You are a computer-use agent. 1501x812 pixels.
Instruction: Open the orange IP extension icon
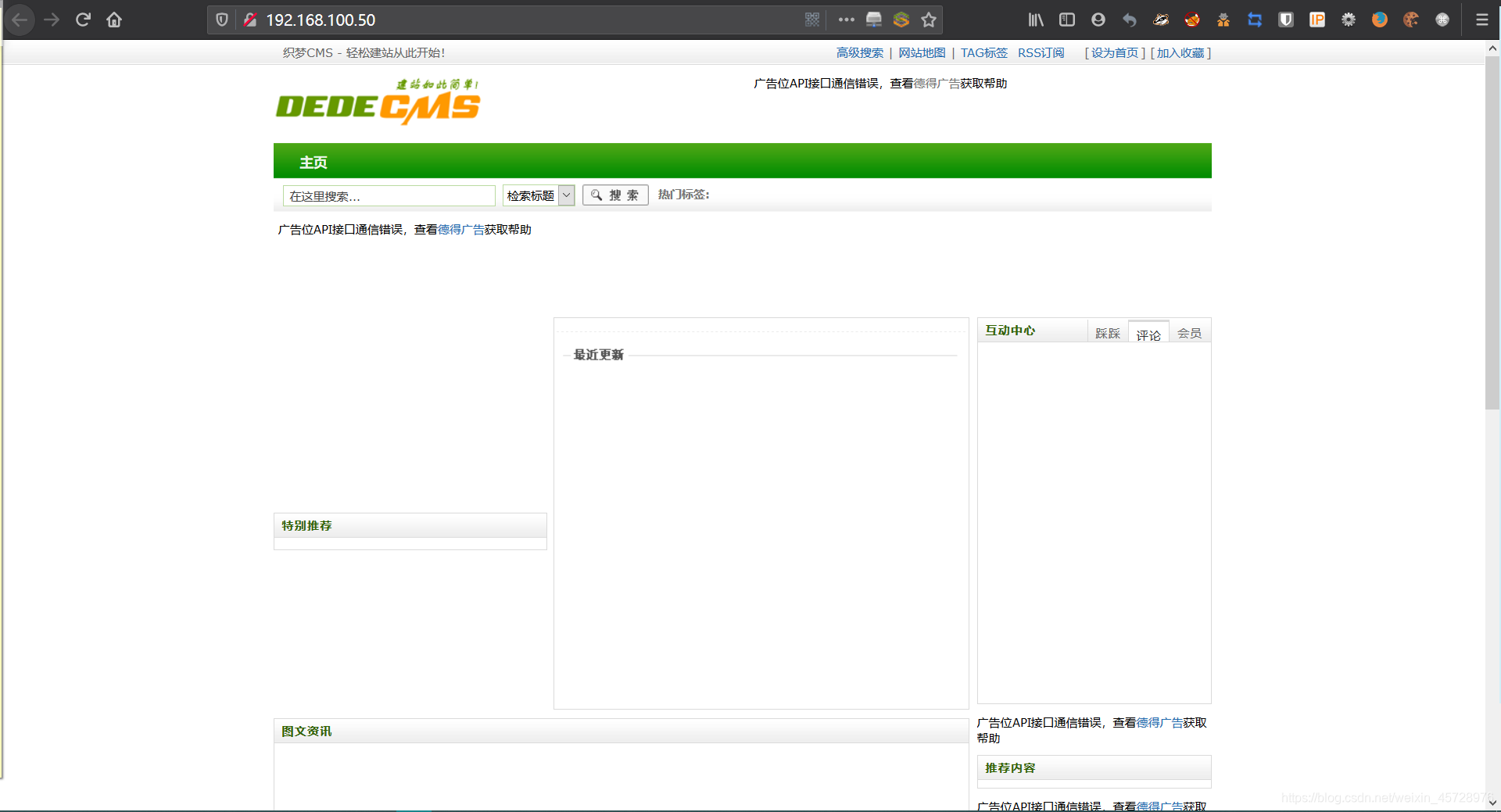click(x=1317, y=20)
